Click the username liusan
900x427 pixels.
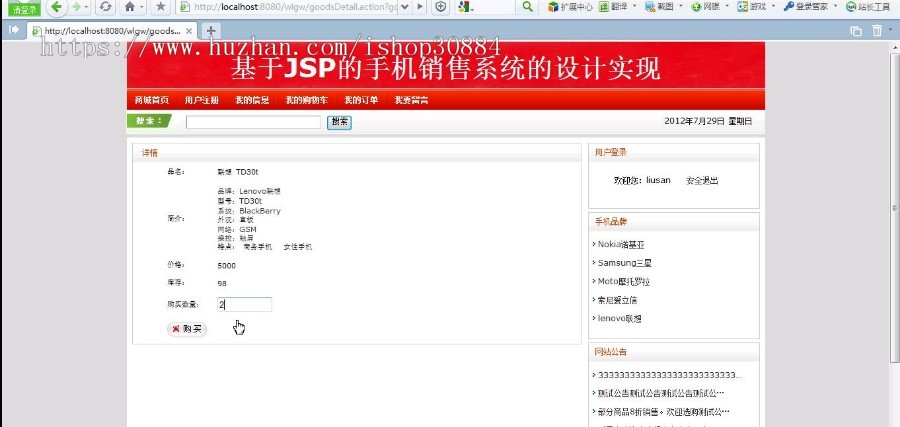pos(658,180)
